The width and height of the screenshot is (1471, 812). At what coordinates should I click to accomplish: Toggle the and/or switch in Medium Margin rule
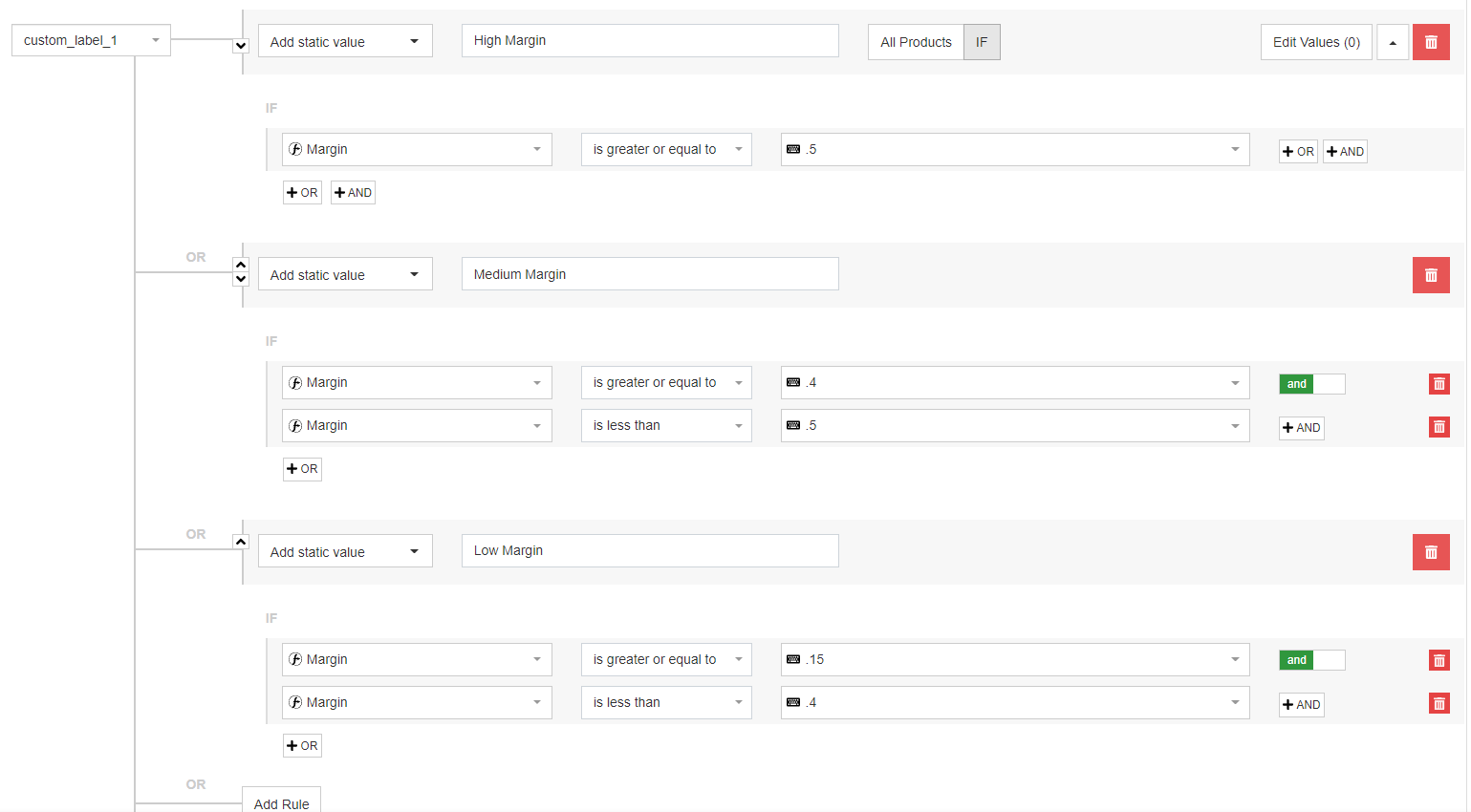click(1311, 384)
